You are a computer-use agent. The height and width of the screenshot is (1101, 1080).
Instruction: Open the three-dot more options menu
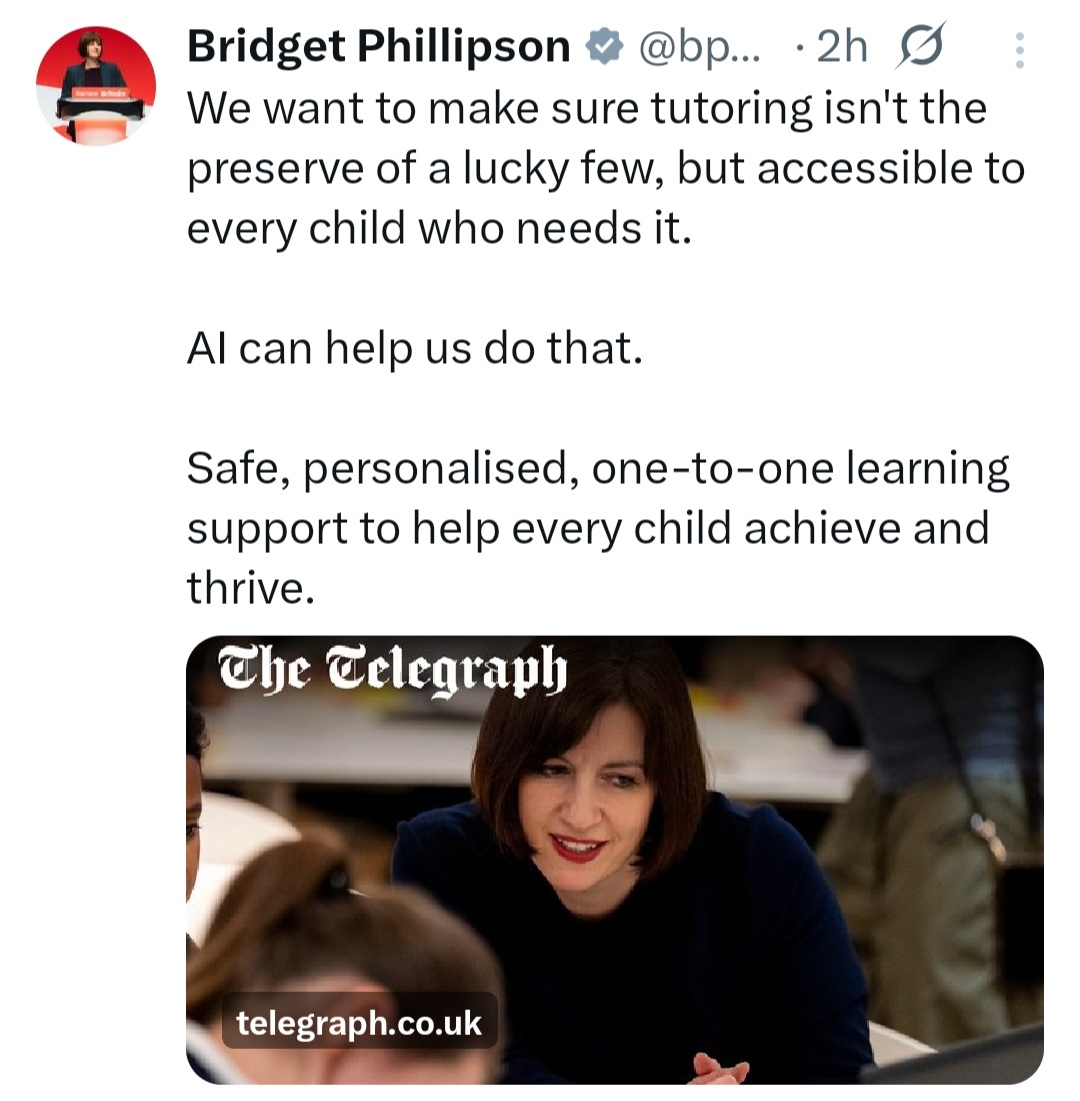click(x=1020, y=50)
